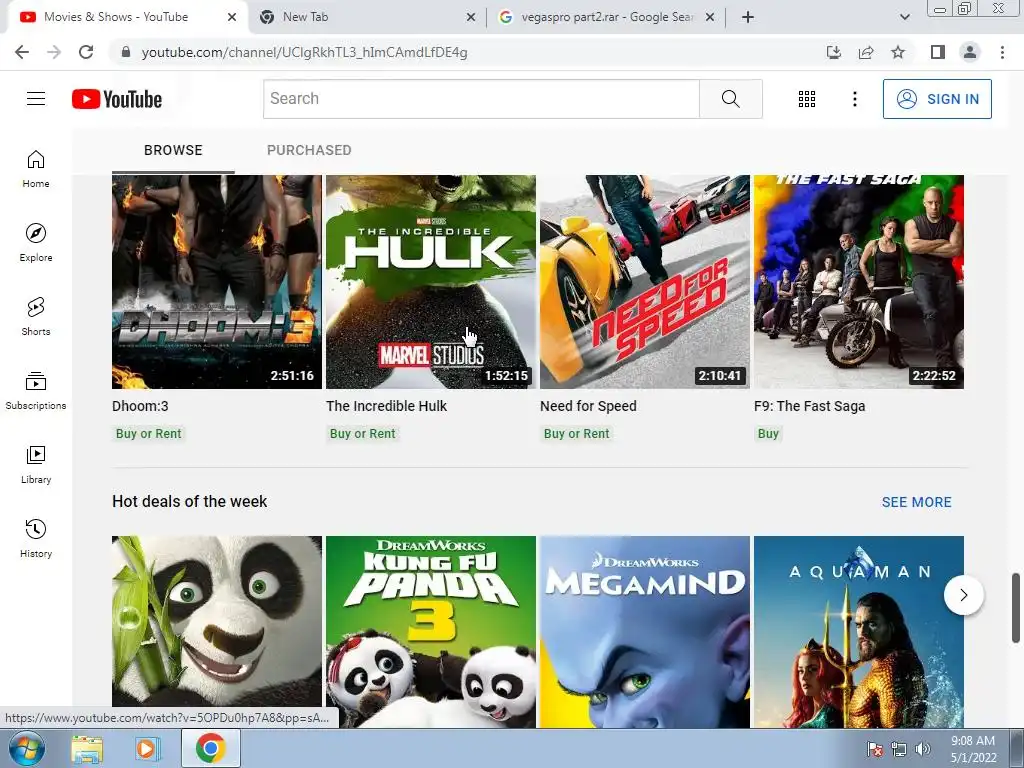Image resolution: width=1024 pixels, height=768 pixels.
Task: Go back with browser back arrow
Action: [x=22, y=52]
